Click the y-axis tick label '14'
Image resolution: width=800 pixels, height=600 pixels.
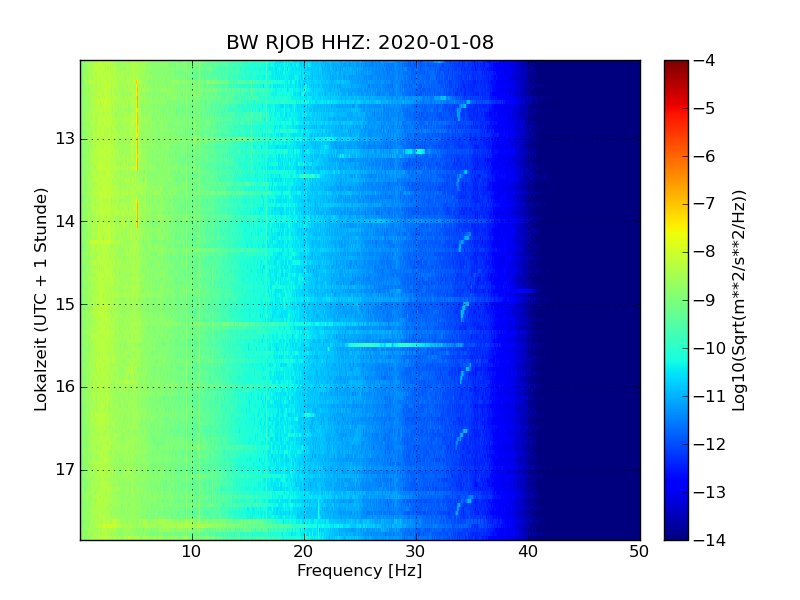65,221
